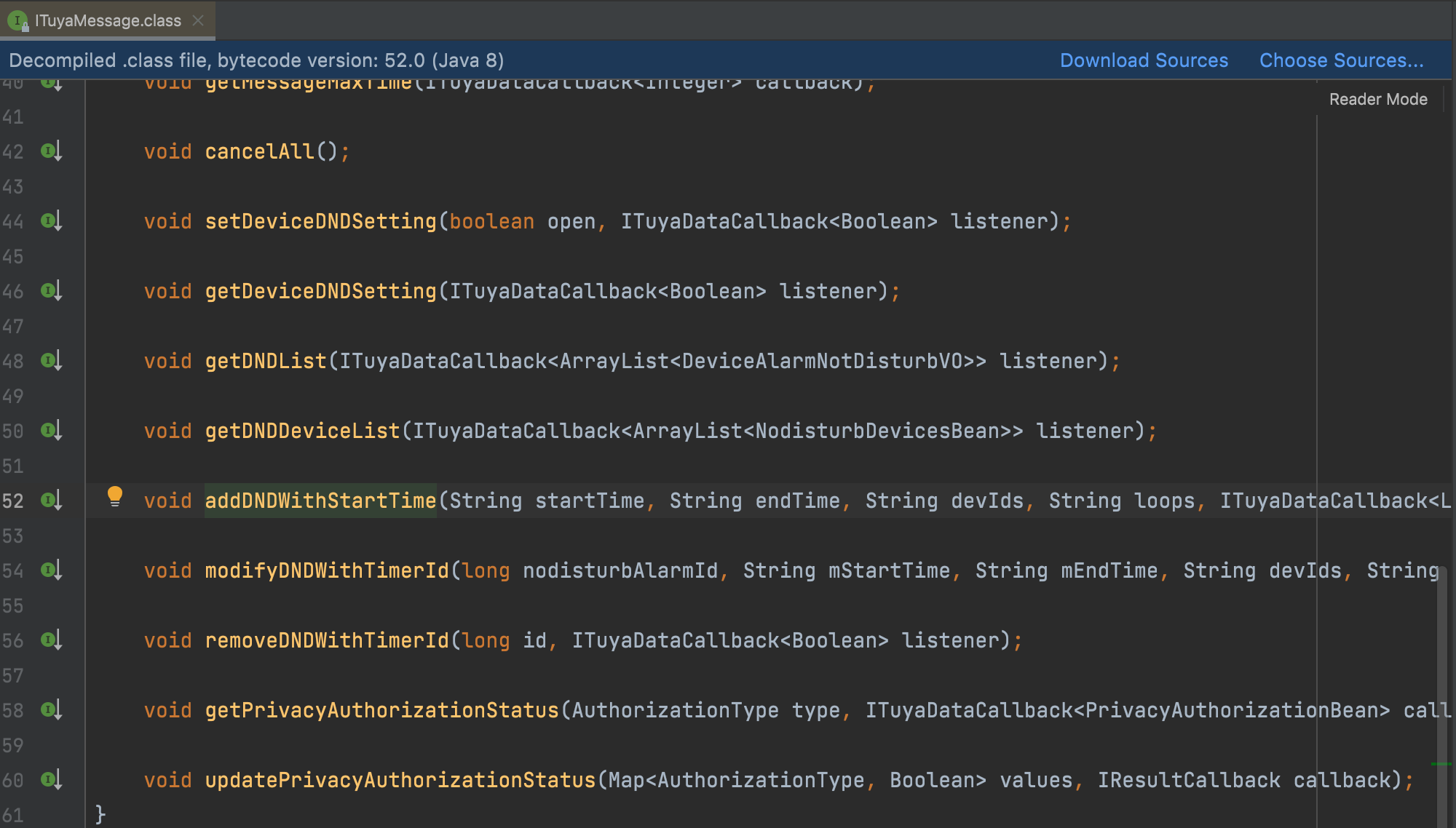
Task: Click the Download Sources link
Action: coord(1144,60)
